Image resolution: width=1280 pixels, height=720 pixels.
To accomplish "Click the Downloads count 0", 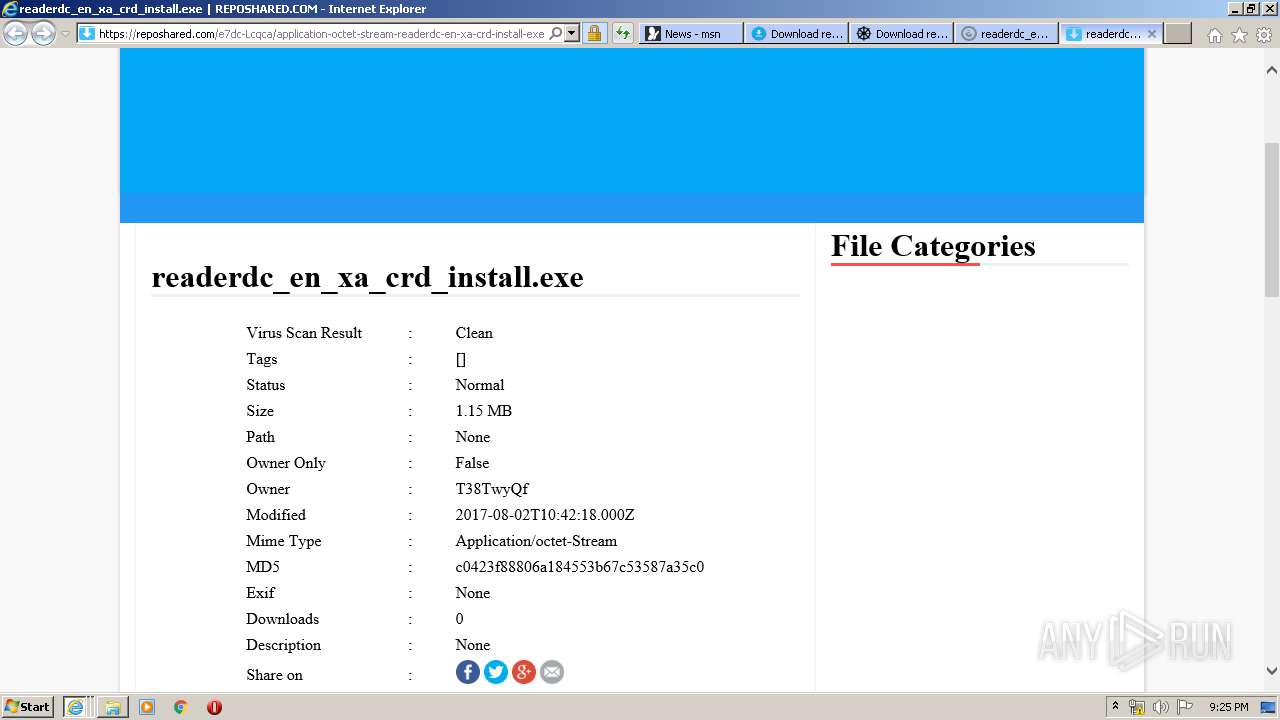I will 459,619.
